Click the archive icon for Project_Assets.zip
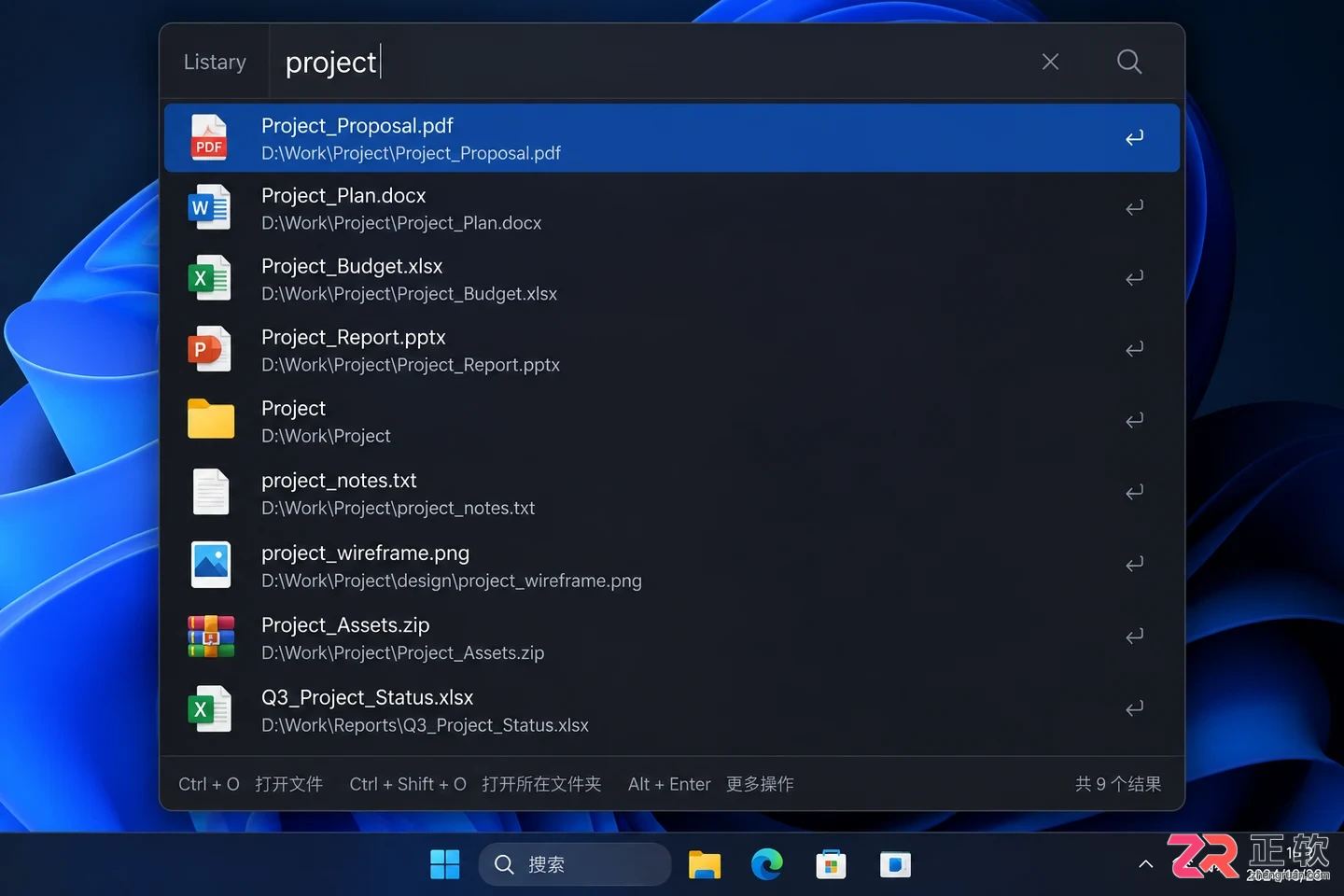The width and height of the screenshot is (1344, 896). click(x=211, y=637)
